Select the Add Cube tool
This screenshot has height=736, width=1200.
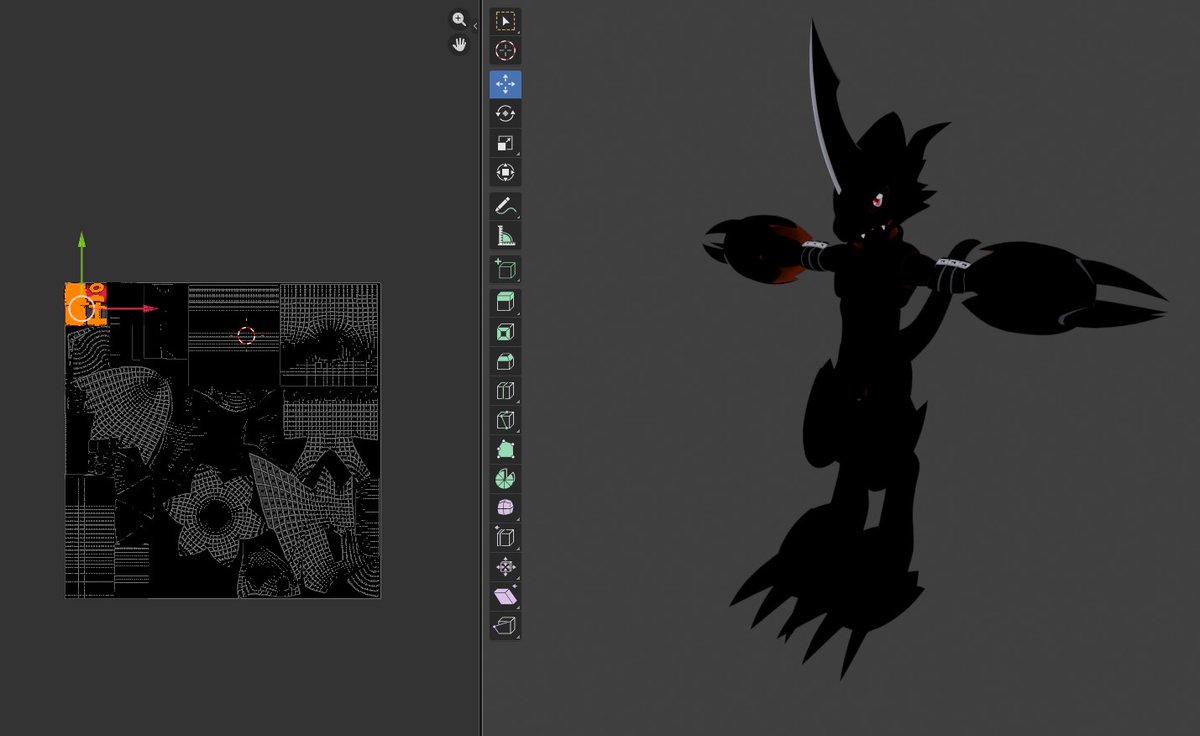pos(505,270)
